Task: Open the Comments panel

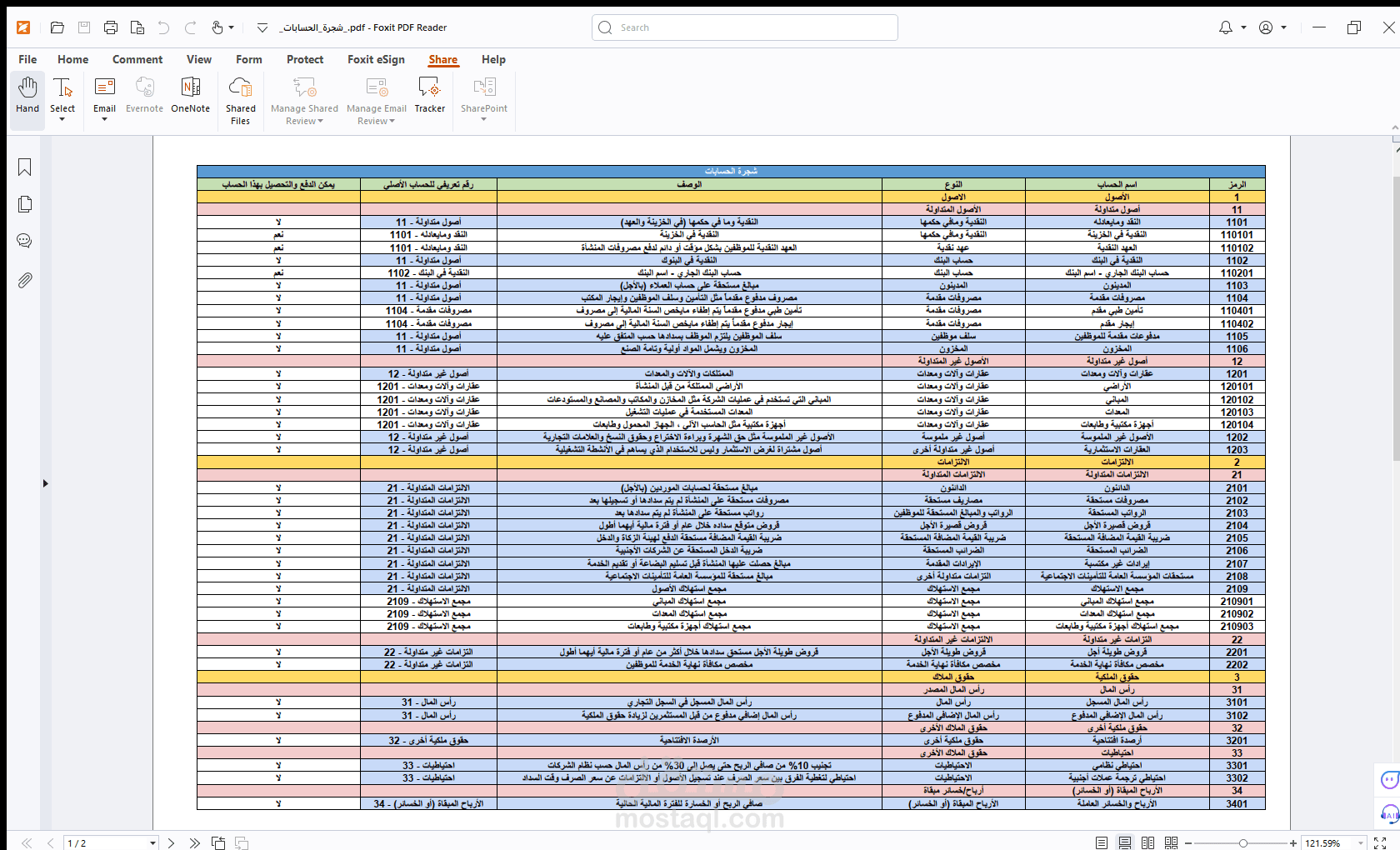Action: 25,242
